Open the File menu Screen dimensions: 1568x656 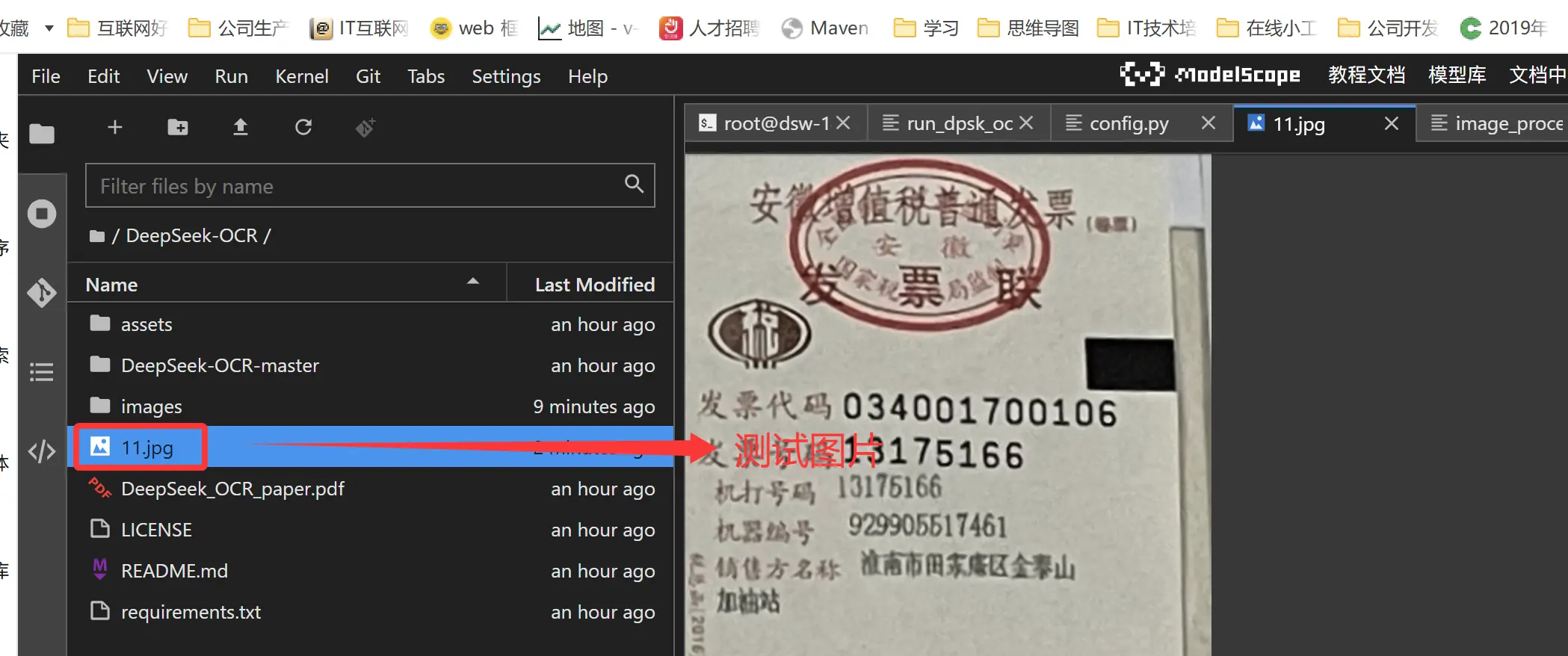tap(46, 76)
